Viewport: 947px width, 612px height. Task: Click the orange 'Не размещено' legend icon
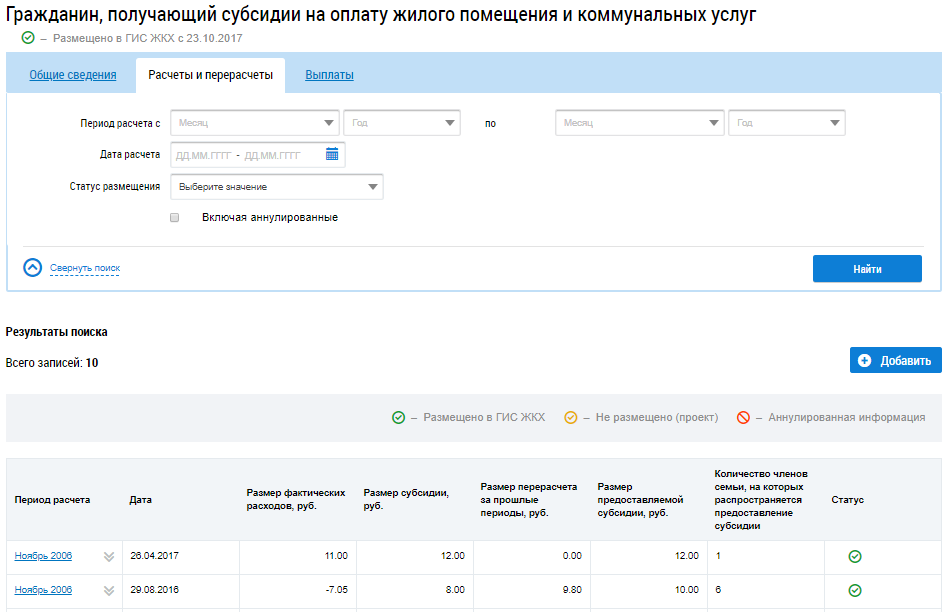[x=571, y=418]
